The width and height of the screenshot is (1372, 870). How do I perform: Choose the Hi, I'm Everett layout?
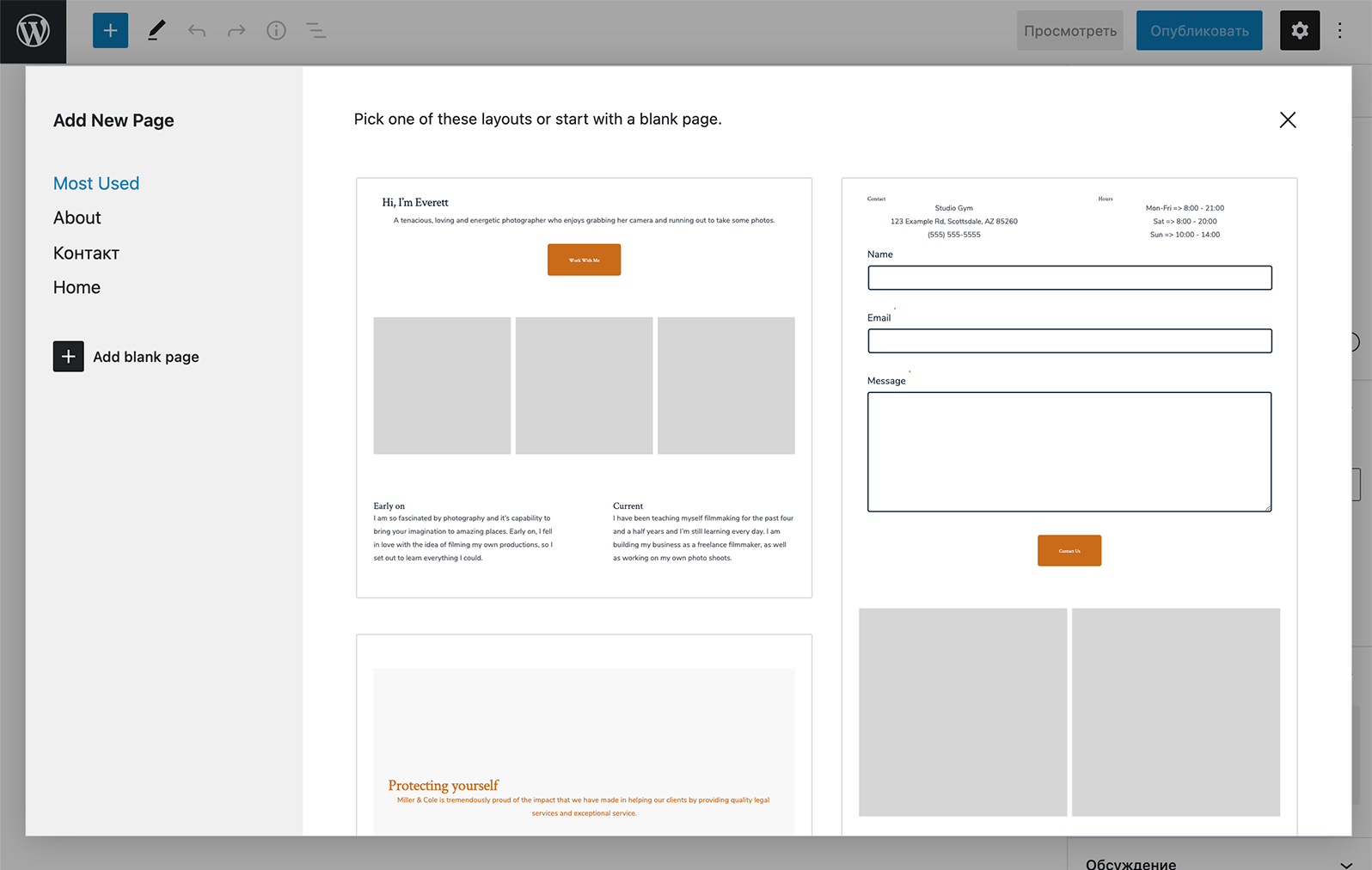[x=585, y=388]
